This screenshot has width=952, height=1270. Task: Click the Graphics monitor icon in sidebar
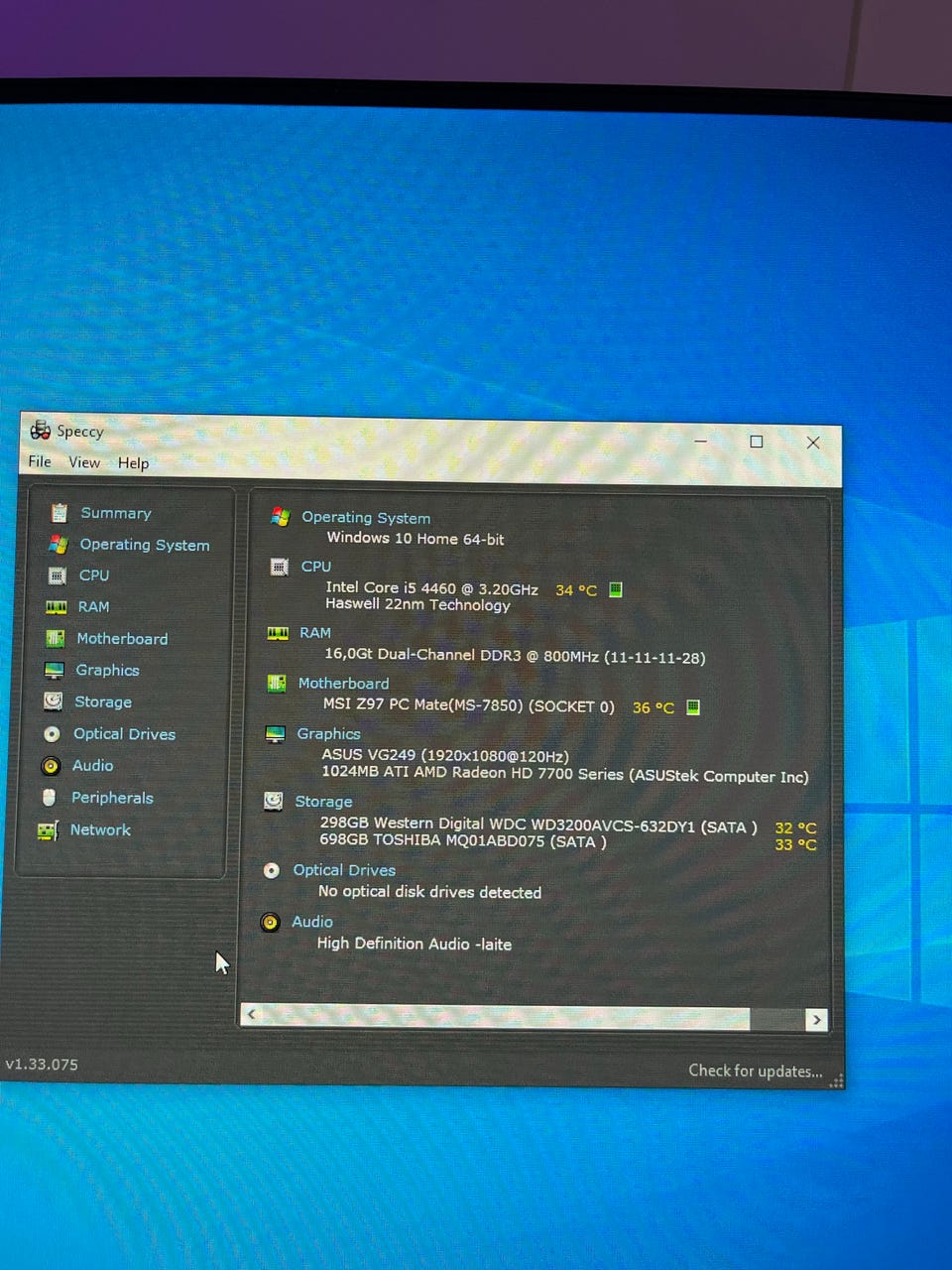pyautogui.click(x=54, y=671)
